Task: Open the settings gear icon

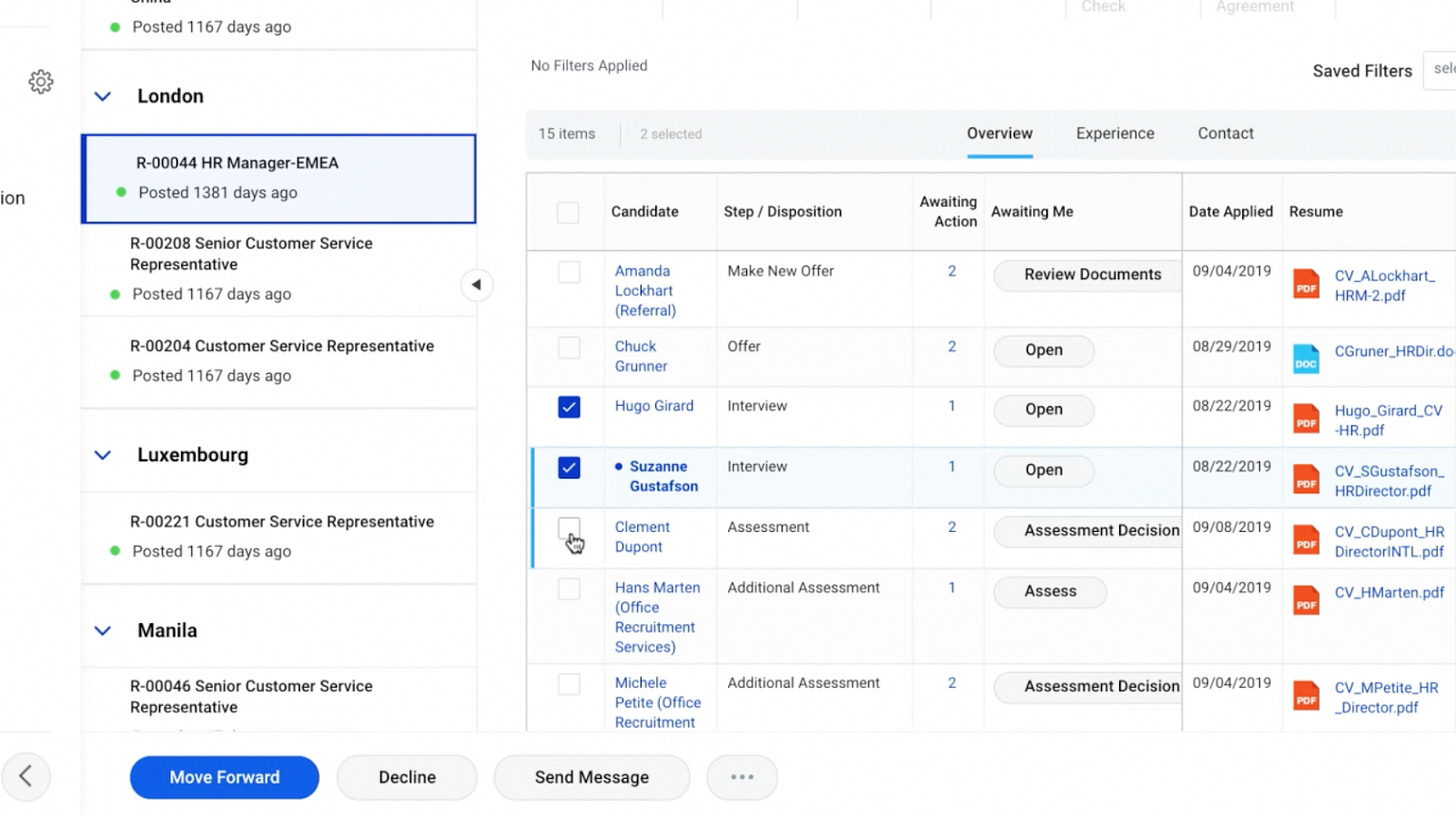Action: point(41,82)
